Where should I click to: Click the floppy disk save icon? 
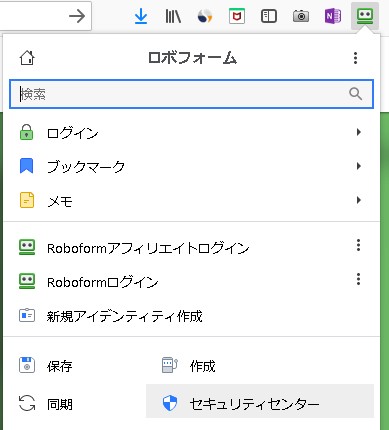click(x=27, y=365)
